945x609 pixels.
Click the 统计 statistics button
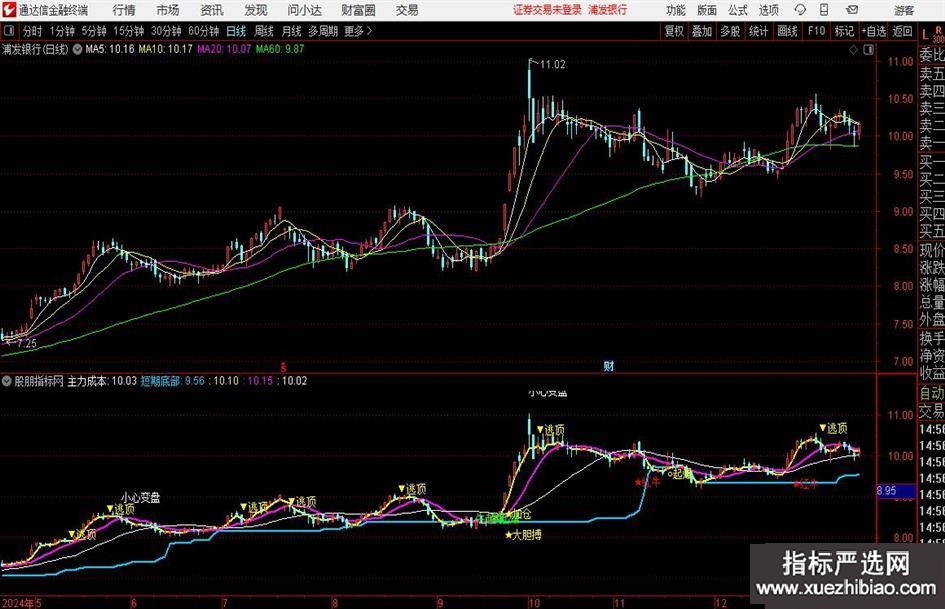tap(758, 31)
